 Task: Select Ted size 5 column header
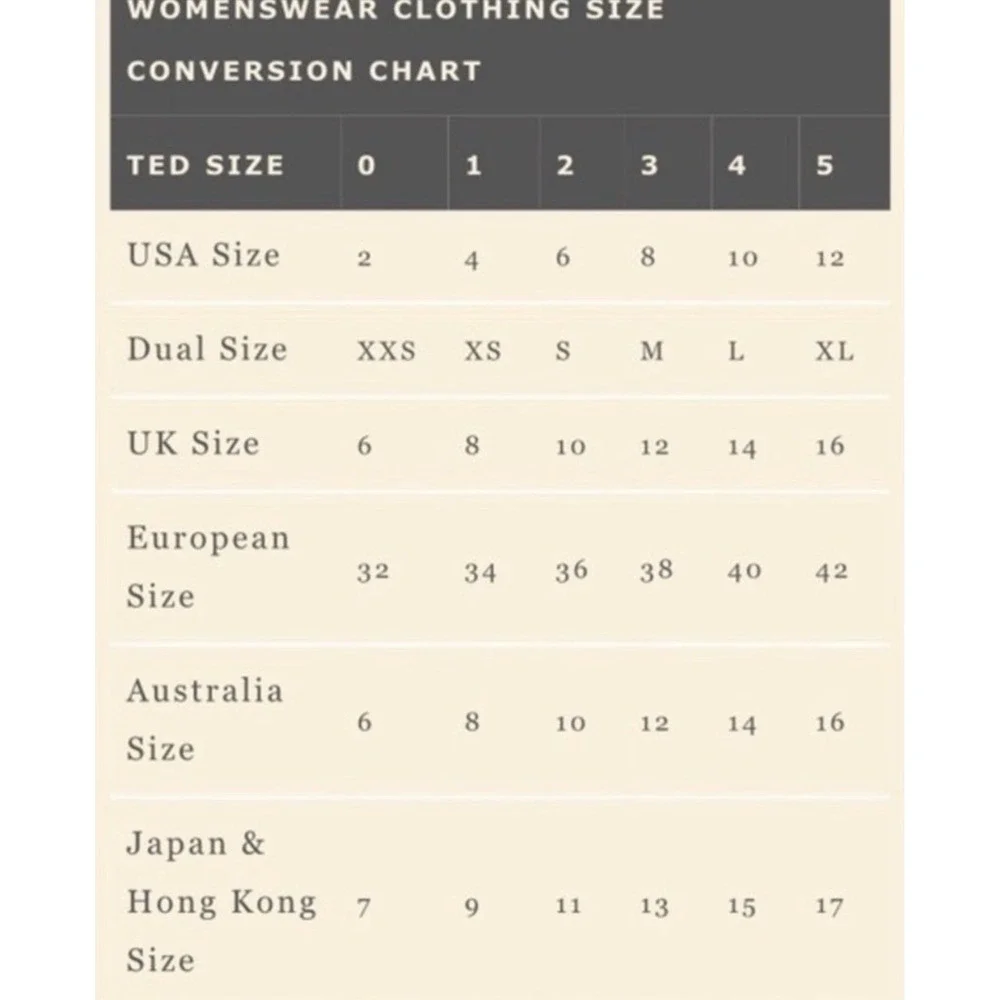(x=824, y=165)
